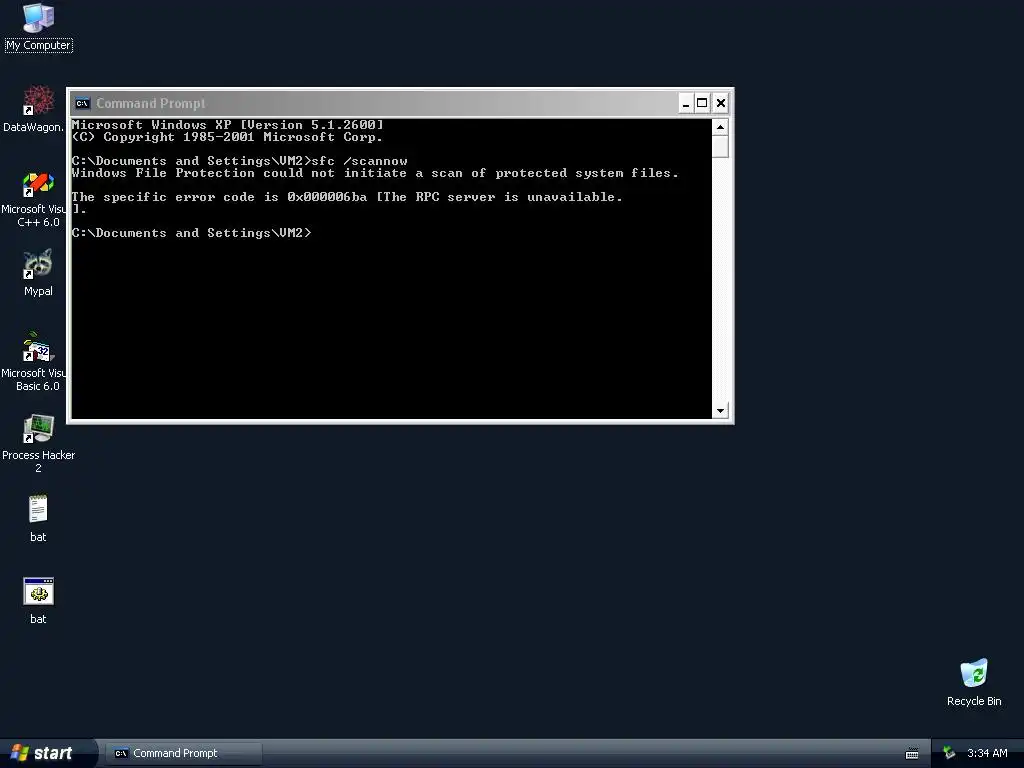Select the Process Hacker 2 shortcut

(x=38, y=444)
